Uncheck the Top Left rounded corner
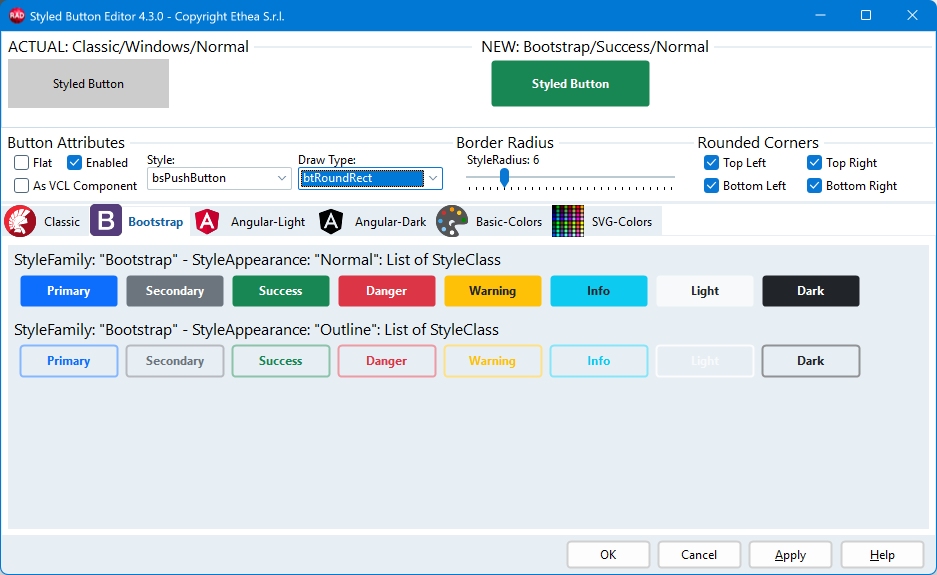Image resolution: width=937 pixels, height=575 pixels. (711, 163)
